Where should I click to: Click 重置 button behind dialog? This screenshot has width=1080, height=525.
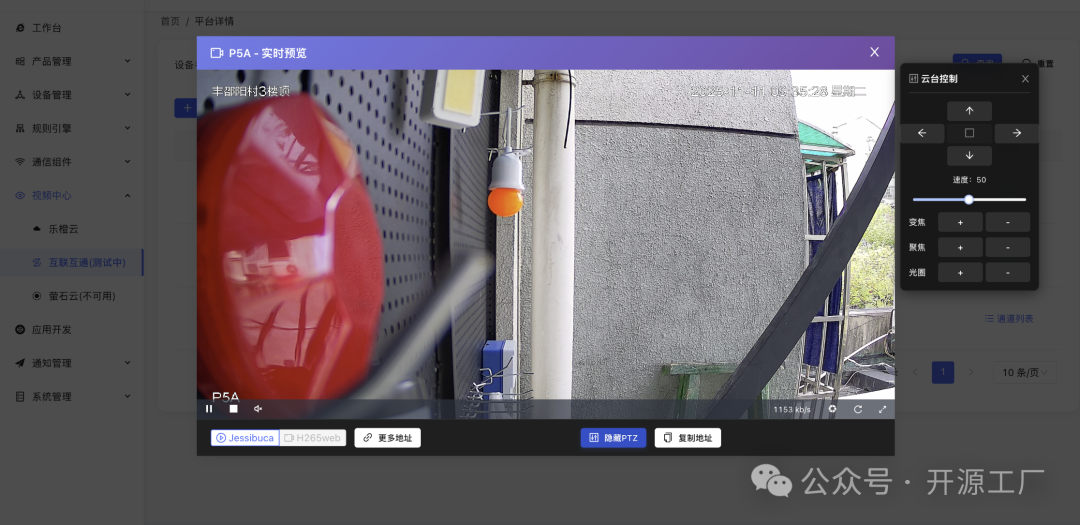(x=1038, y=63)
